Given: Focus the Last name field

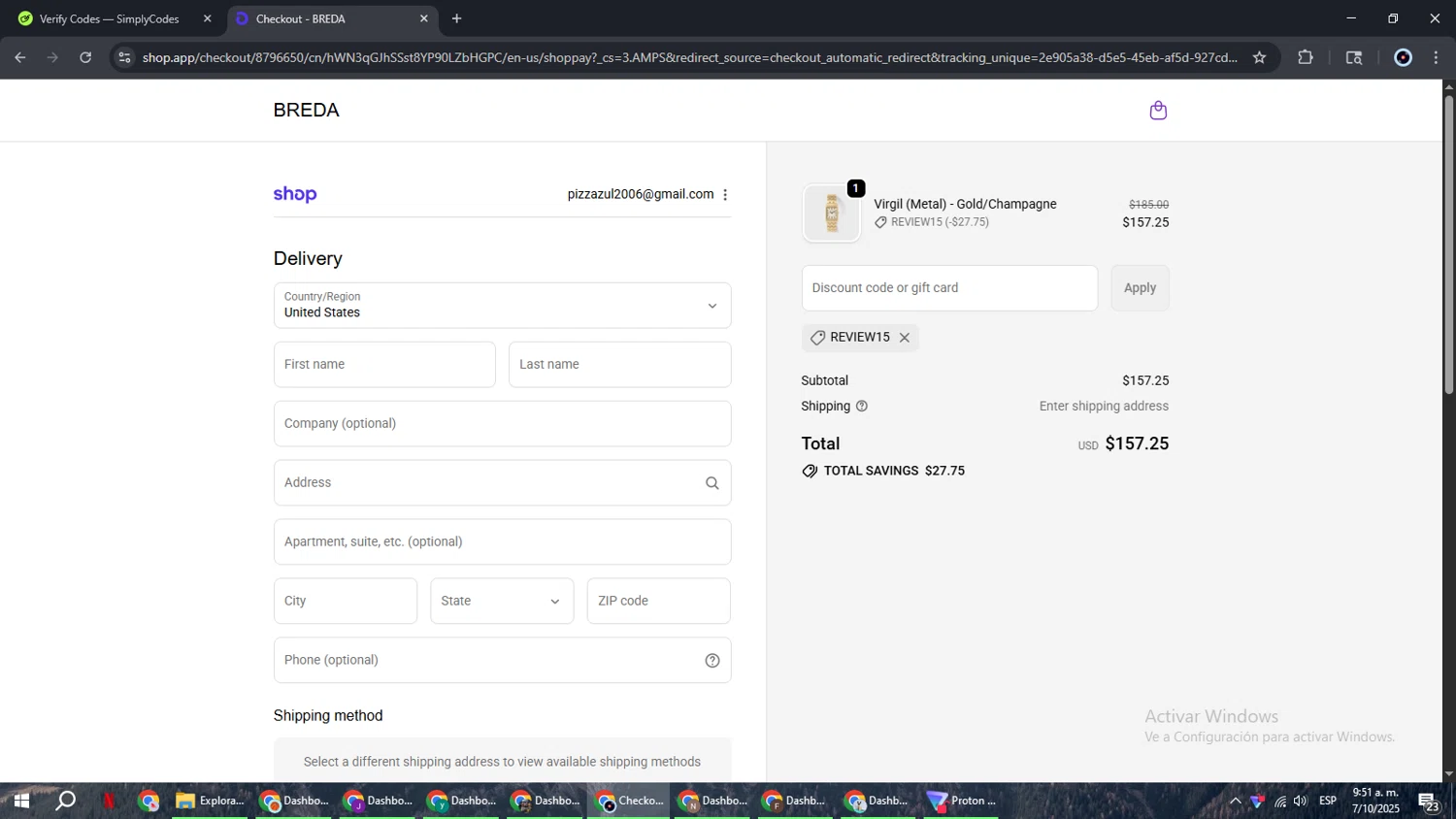Looking at the screenshot, I should tap(619, 365).
